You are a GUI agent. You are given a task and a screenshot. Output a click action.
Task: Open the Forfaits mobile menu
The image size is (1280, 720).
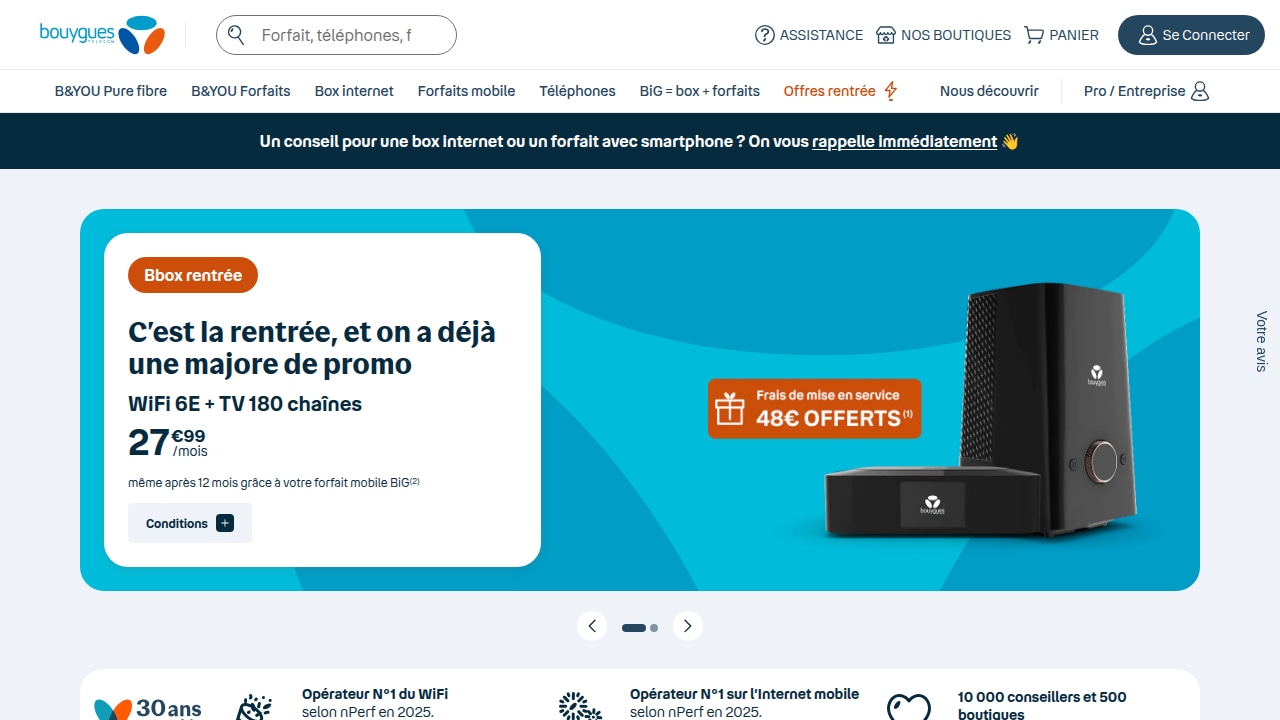tap(466, 91)
